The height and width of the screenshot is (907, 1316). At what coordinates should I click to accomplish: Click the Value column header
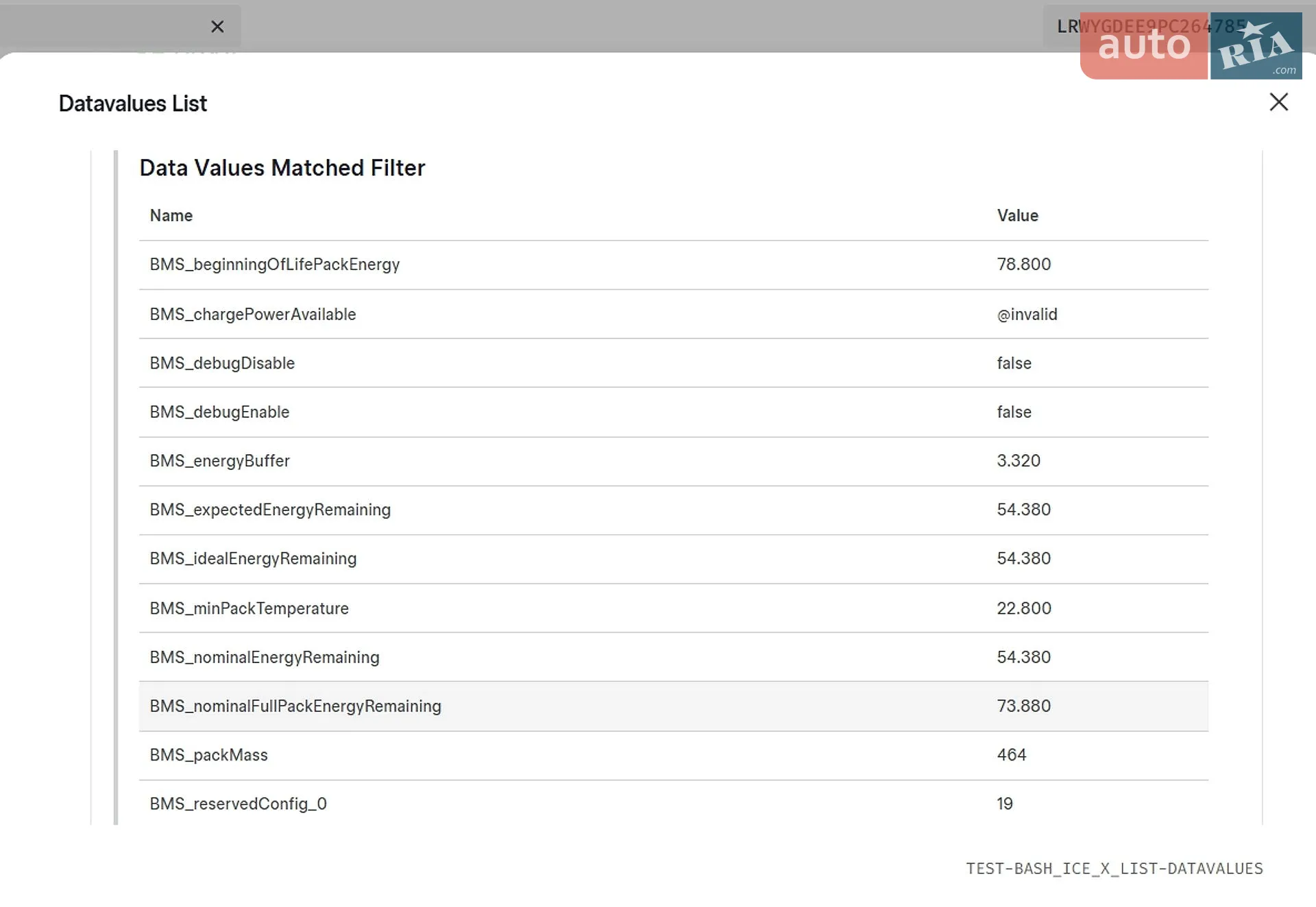1017,216
